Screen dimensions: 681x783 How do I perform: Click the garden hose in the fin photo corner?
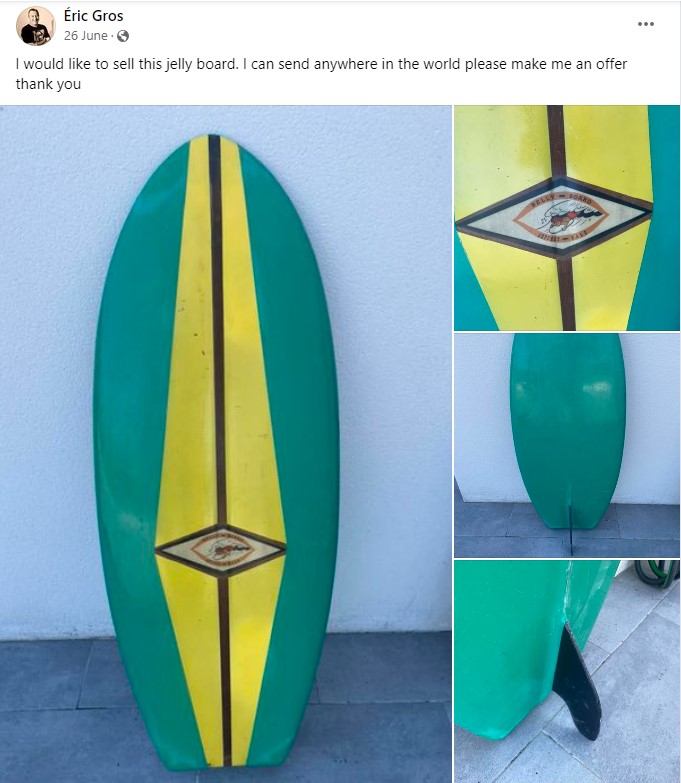[657, 573]
